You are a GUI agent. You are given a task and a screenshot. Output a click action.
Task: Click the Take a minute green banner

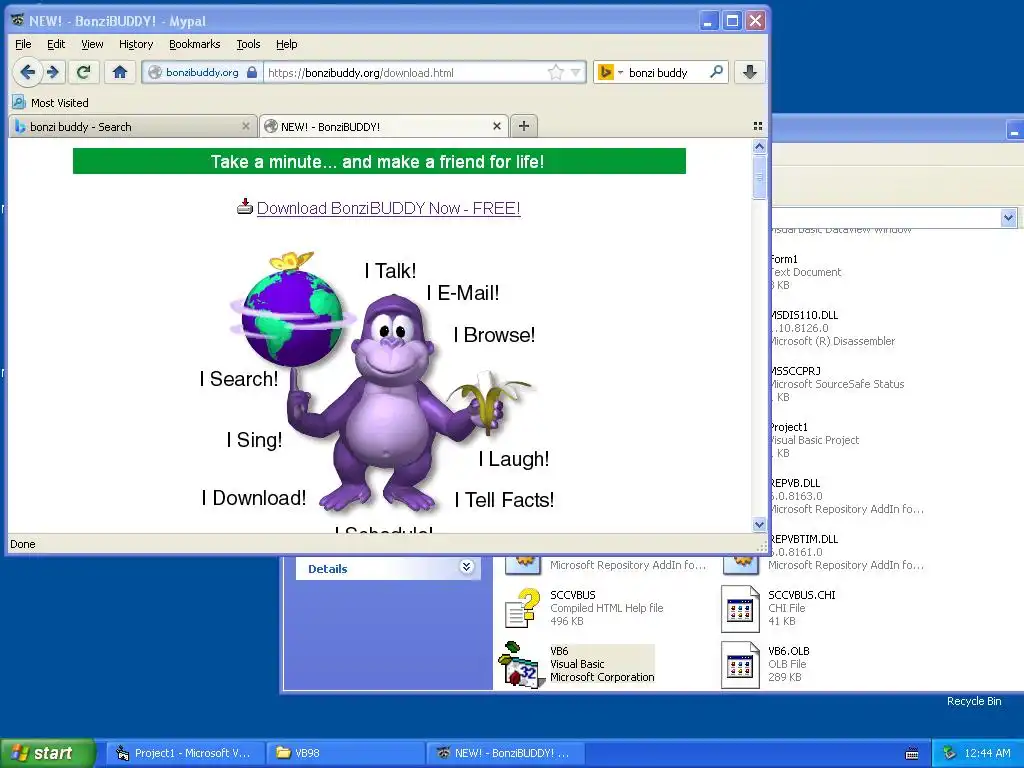pos(379,161)
